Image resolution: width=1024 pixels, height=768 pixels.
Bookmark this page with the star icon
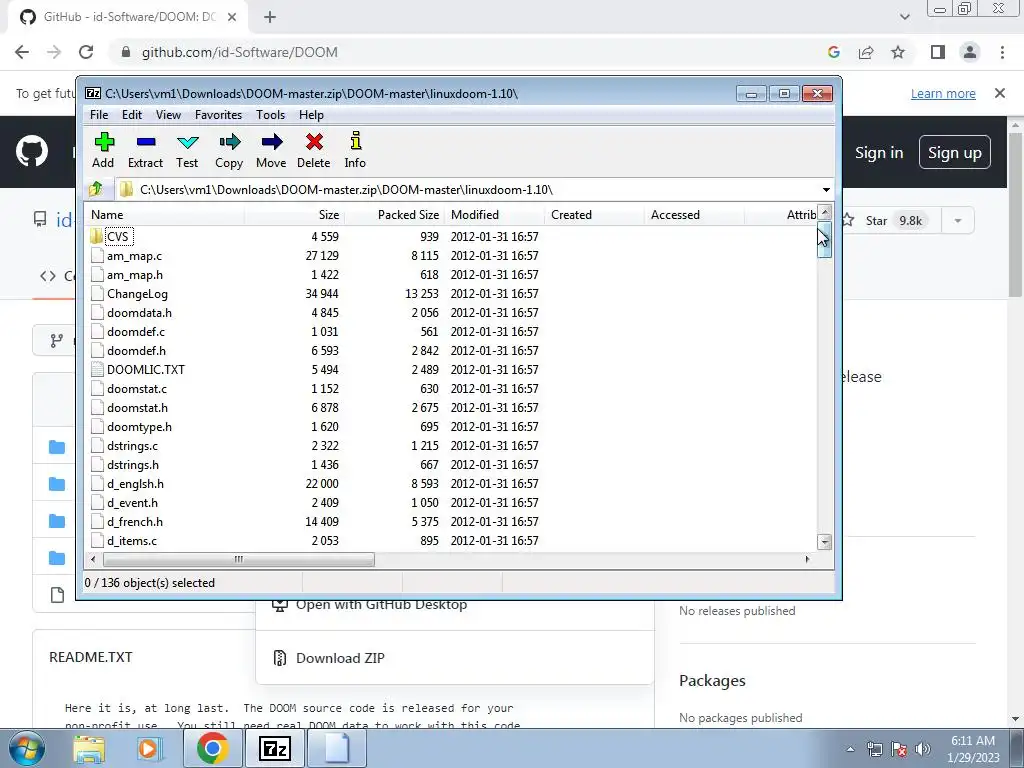click(x=898, y=52)
